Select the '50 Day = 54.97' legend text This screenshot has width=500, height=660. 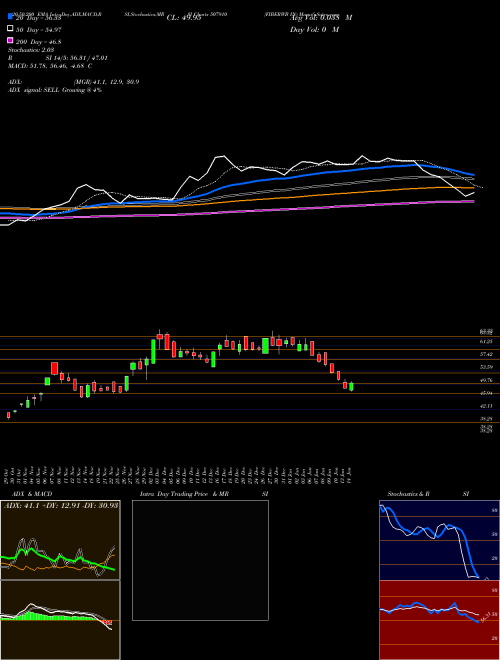click(x=38, y=29)
